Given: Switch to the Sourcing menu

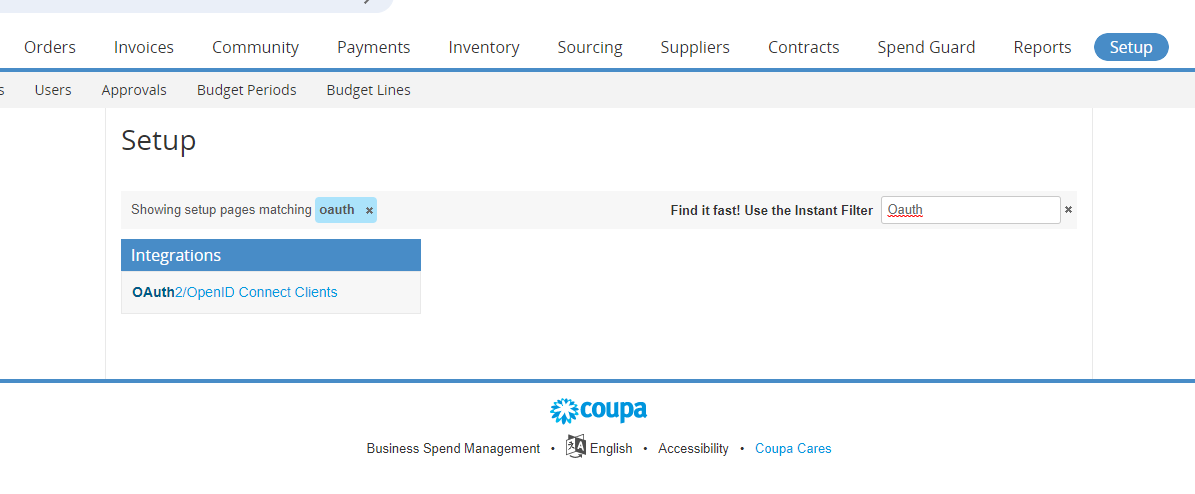Looking at the screenshot, I should (590, 47).
